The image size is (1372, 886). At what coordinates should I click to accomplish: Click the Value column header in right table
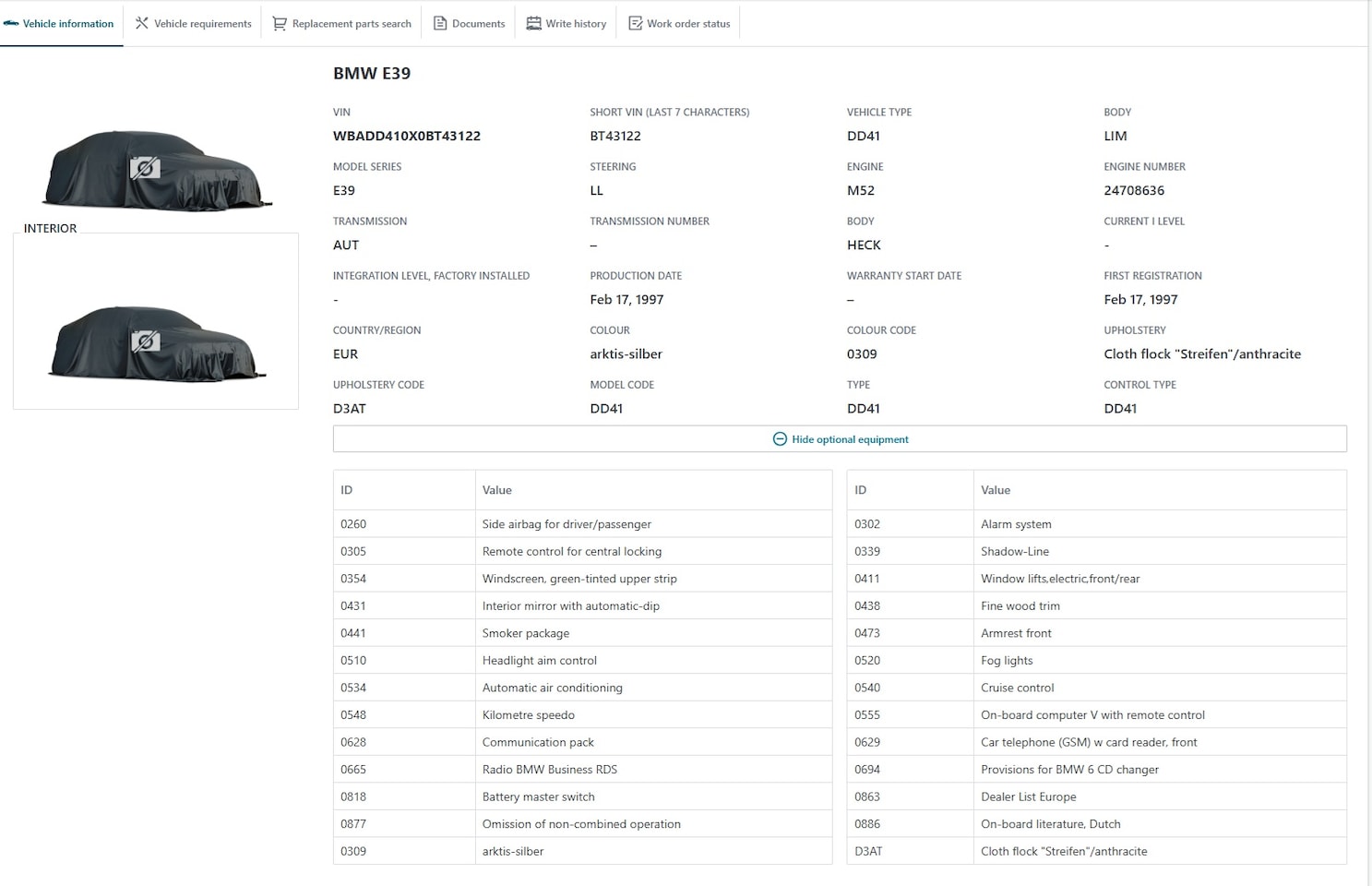tap(996, 490)
